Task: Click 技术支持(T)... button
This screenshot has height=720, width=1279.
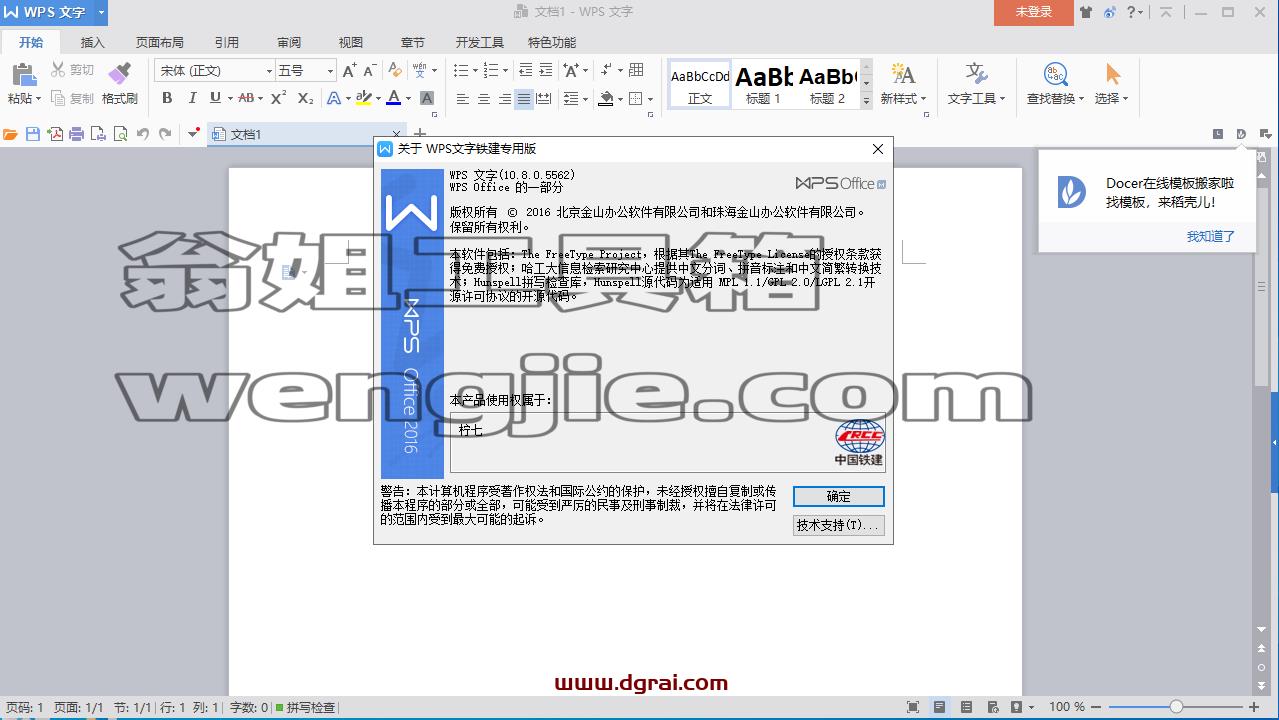Action: click(839, 525)
